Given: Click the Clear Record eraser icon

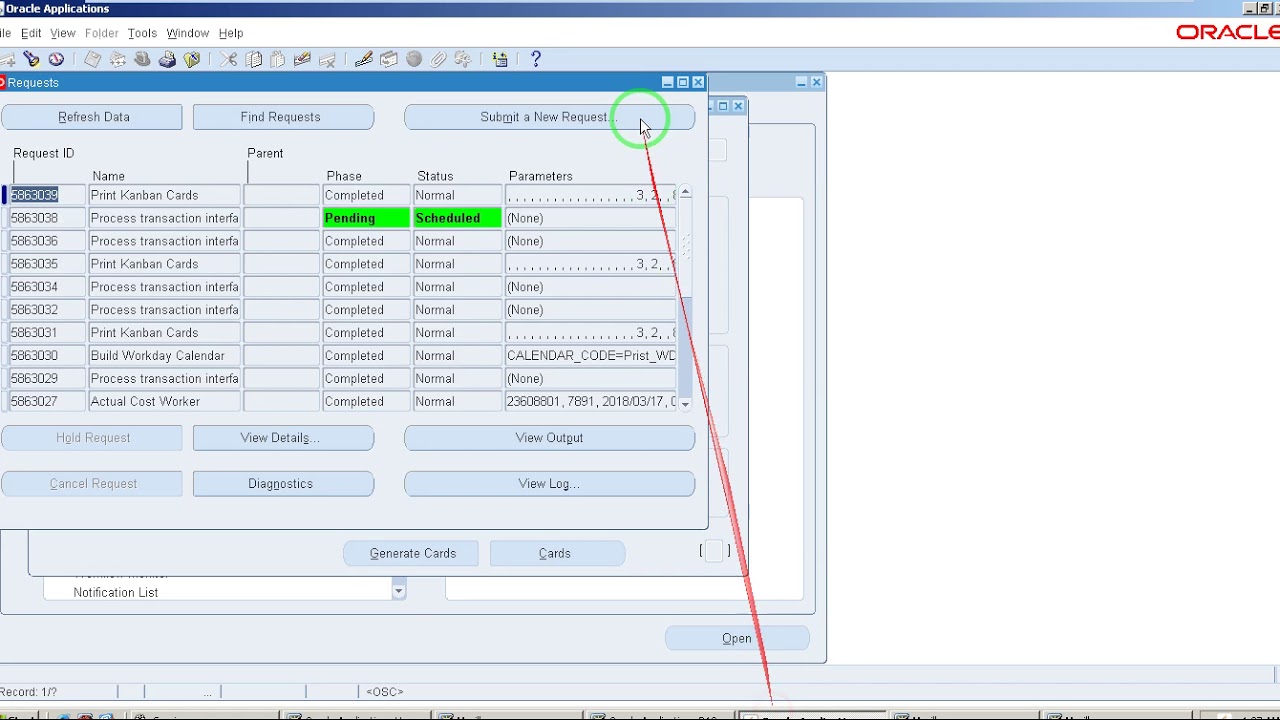Looking at the screenshot, I should (302, 60).
